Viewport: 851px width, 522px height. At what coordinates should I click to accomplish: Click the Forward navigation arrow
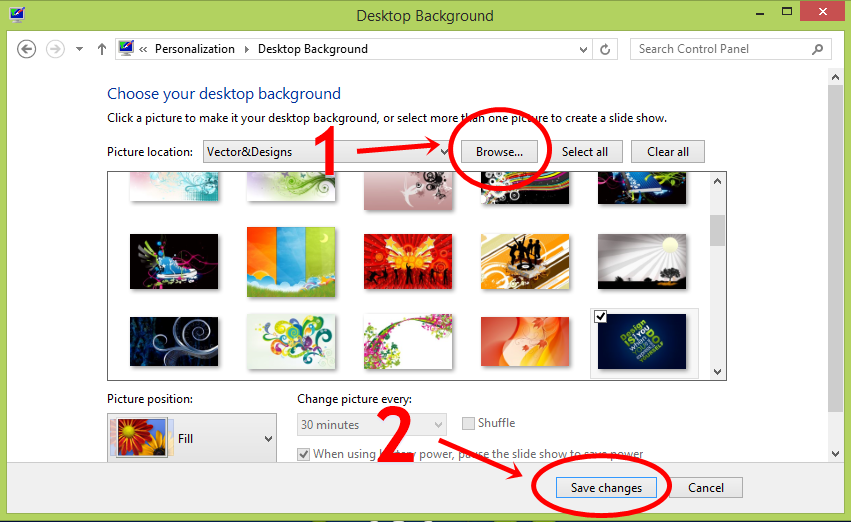55,49
